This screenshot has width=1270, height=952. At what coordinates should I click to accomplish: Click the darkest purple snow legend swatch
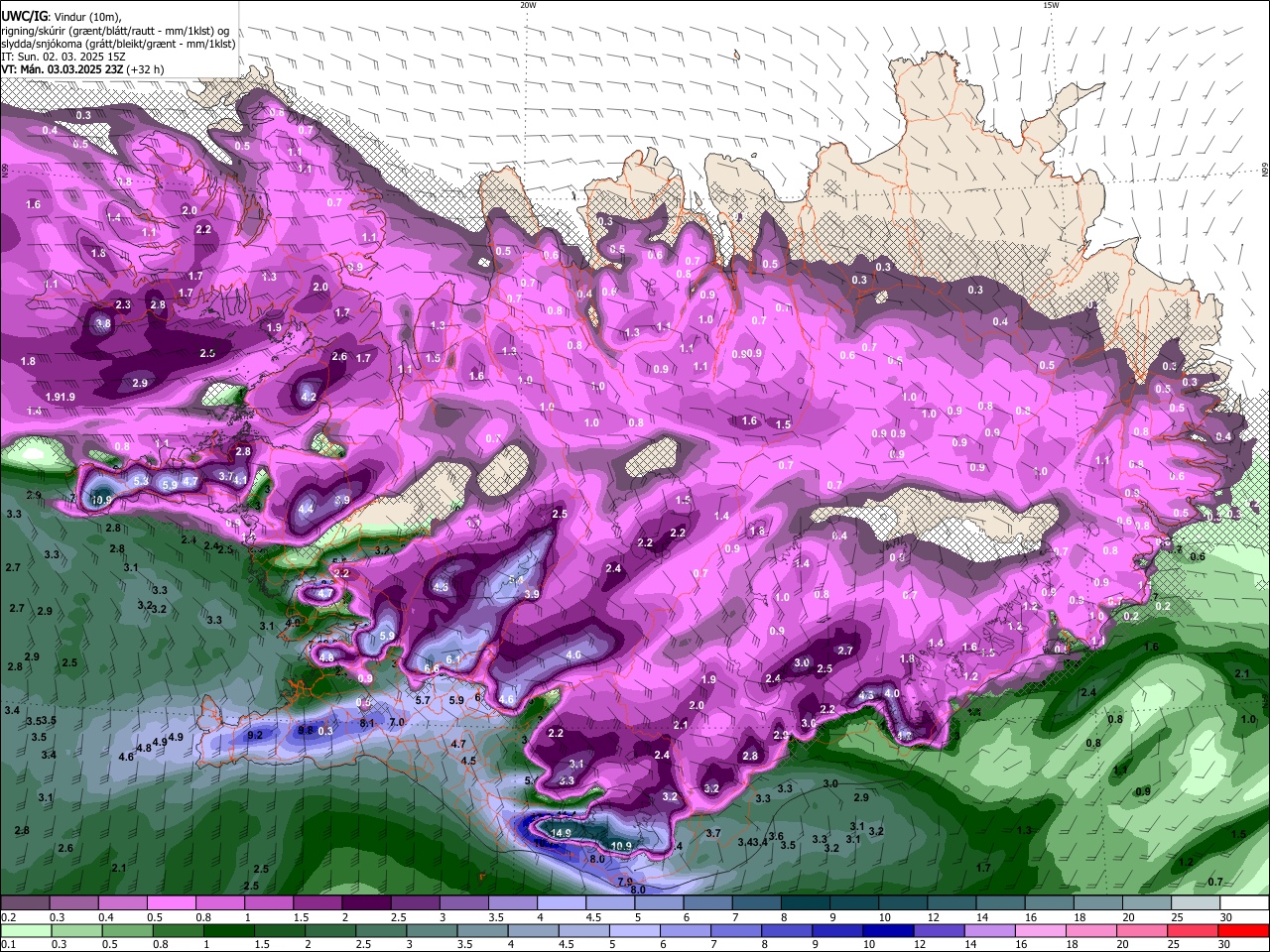click(x=365, y=903)
